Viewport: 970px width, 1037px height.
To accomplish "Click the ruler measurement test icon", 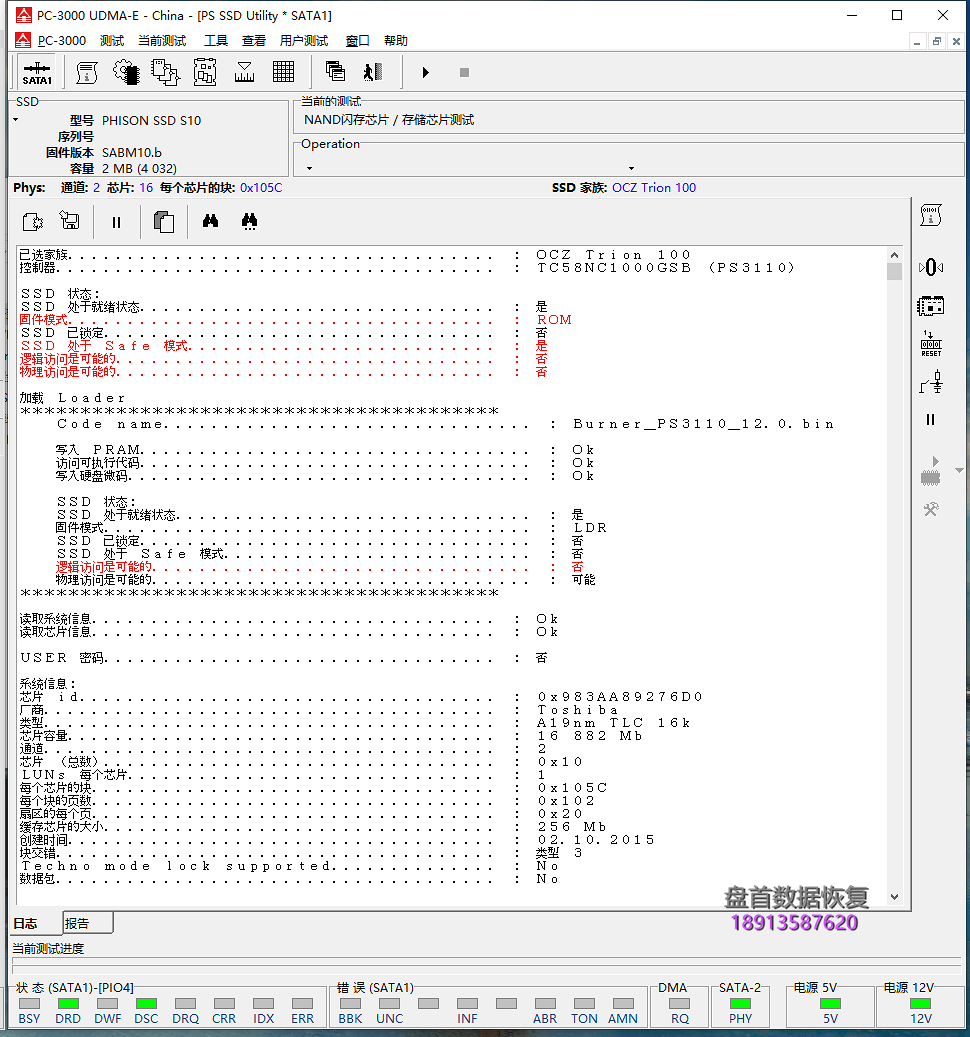I will 245,72.
